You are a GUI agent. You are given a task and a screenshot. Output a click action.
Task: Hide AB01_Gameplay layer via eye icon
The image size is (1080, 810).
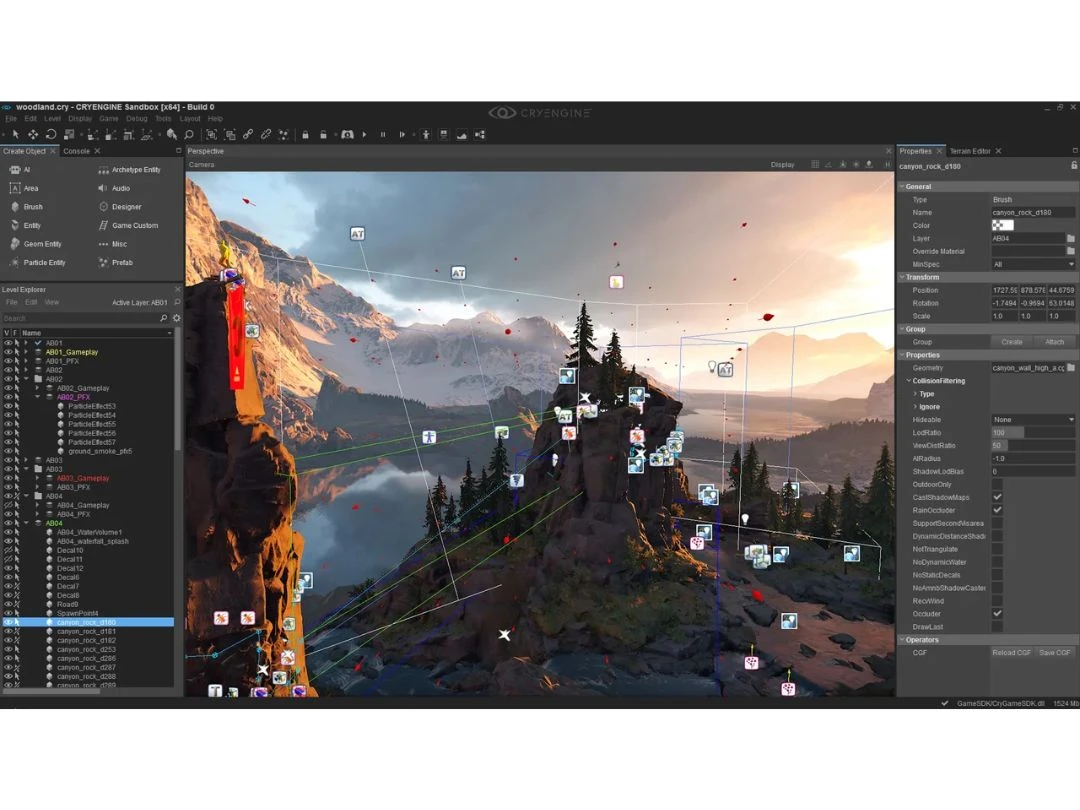(x=8, y=352)
